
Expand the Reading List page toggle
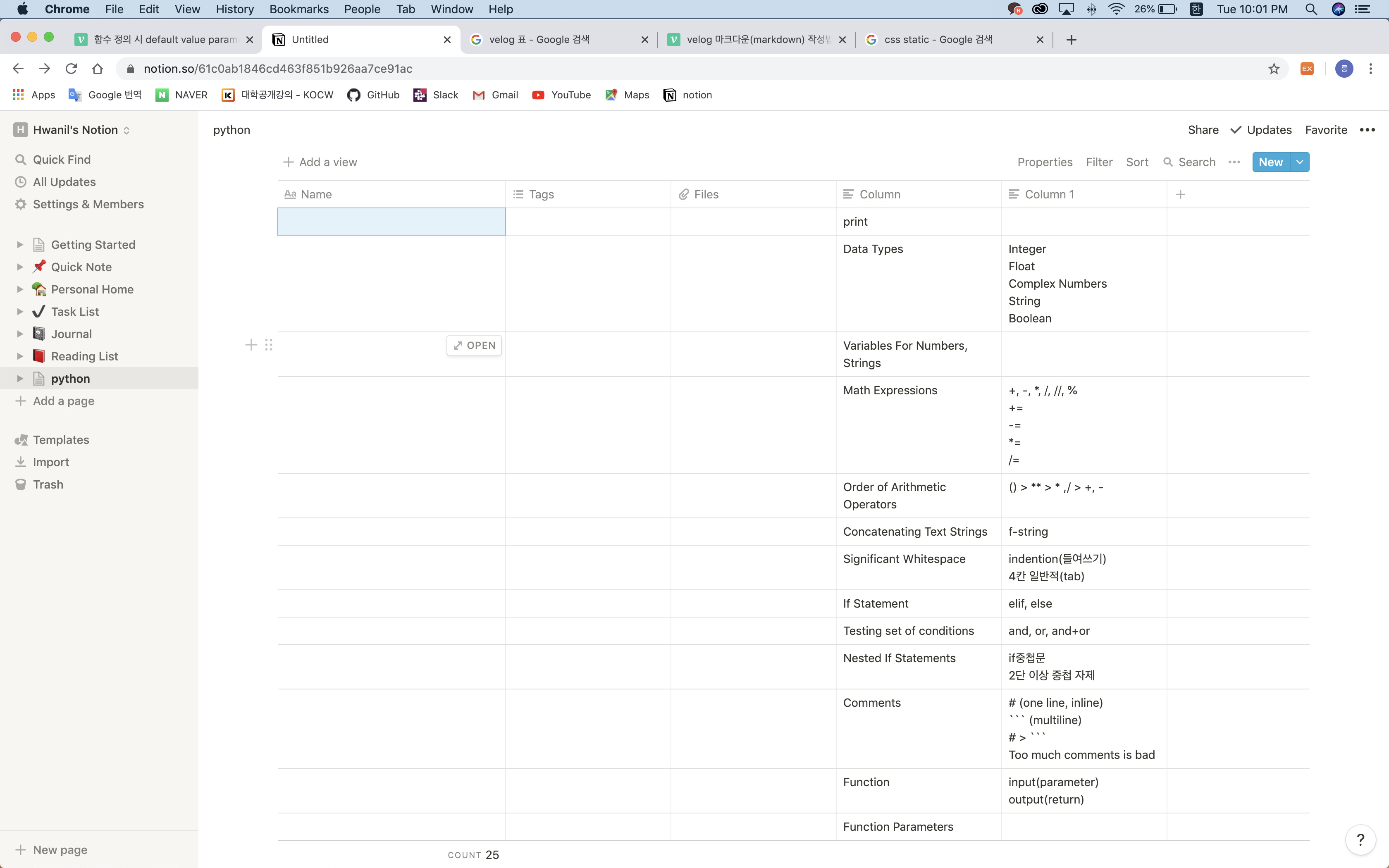coord(20,356)
